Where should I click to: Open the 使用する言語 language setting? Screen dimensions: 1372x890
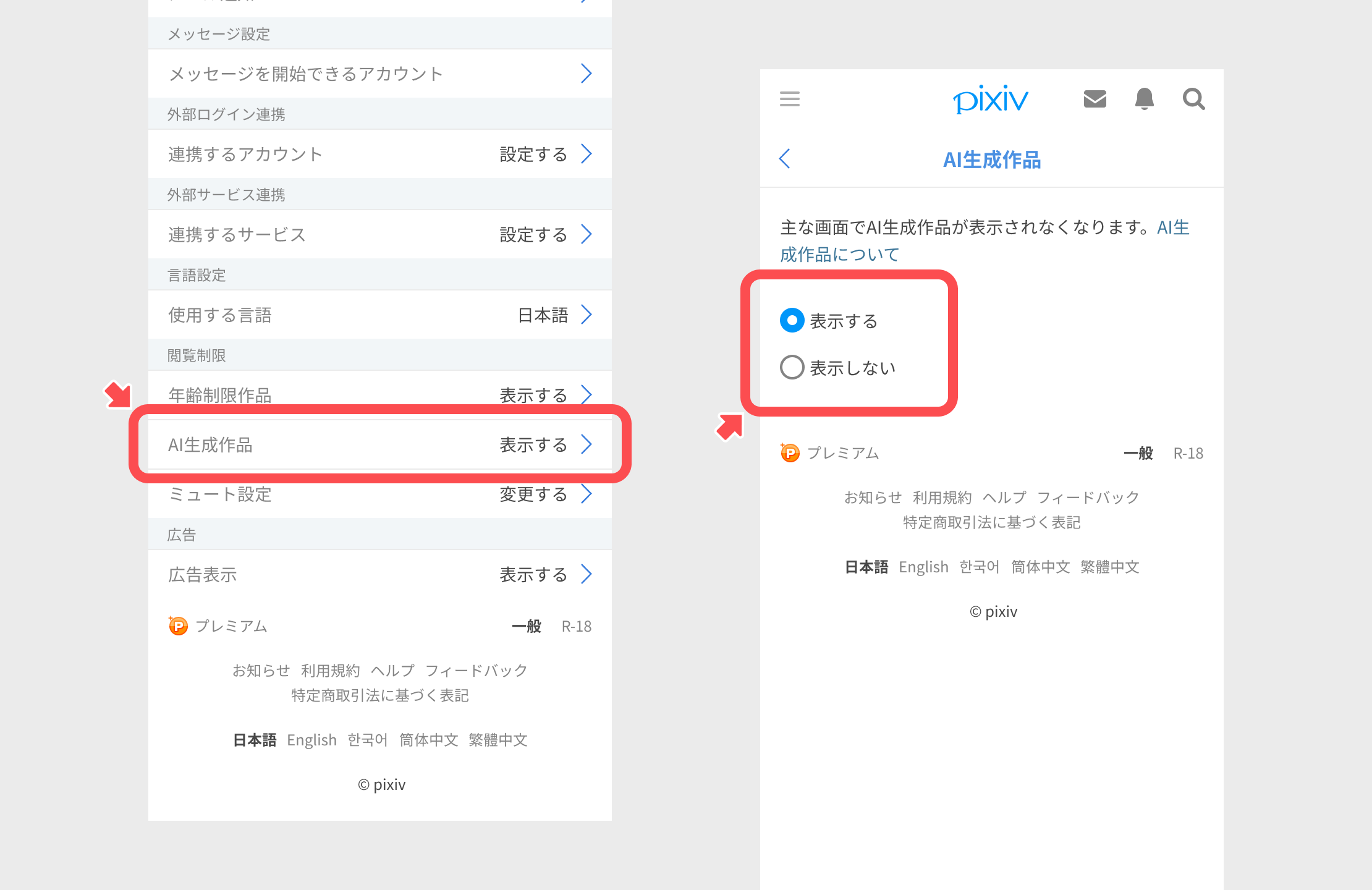point(379,315)
